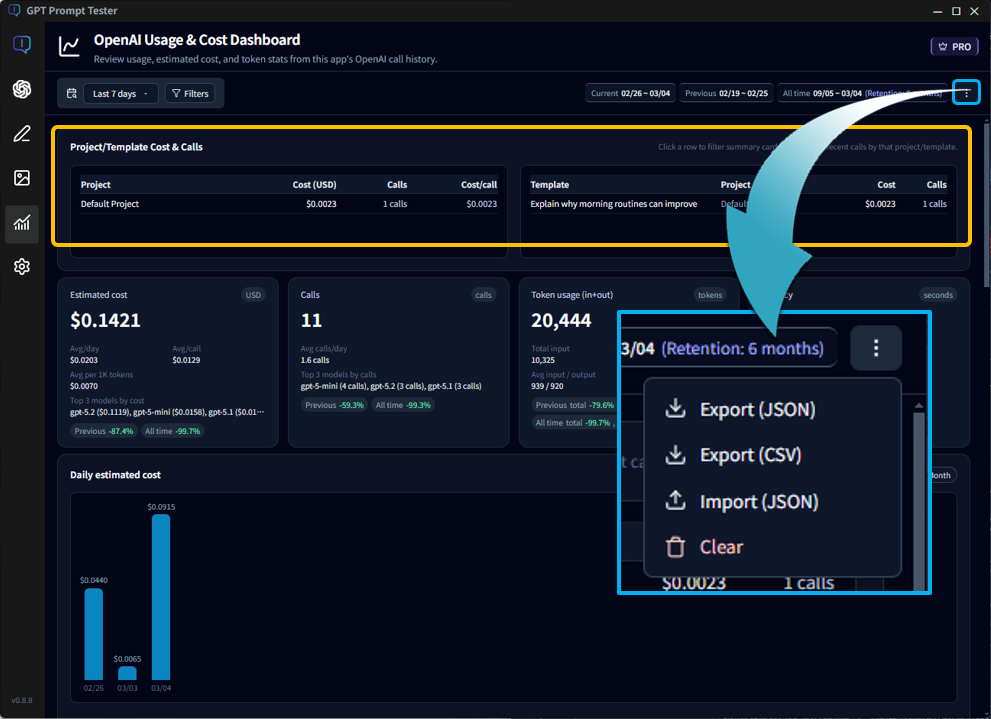Click the Export (JSON) download icon
This screenshot has height=719, width=991.
675,408
